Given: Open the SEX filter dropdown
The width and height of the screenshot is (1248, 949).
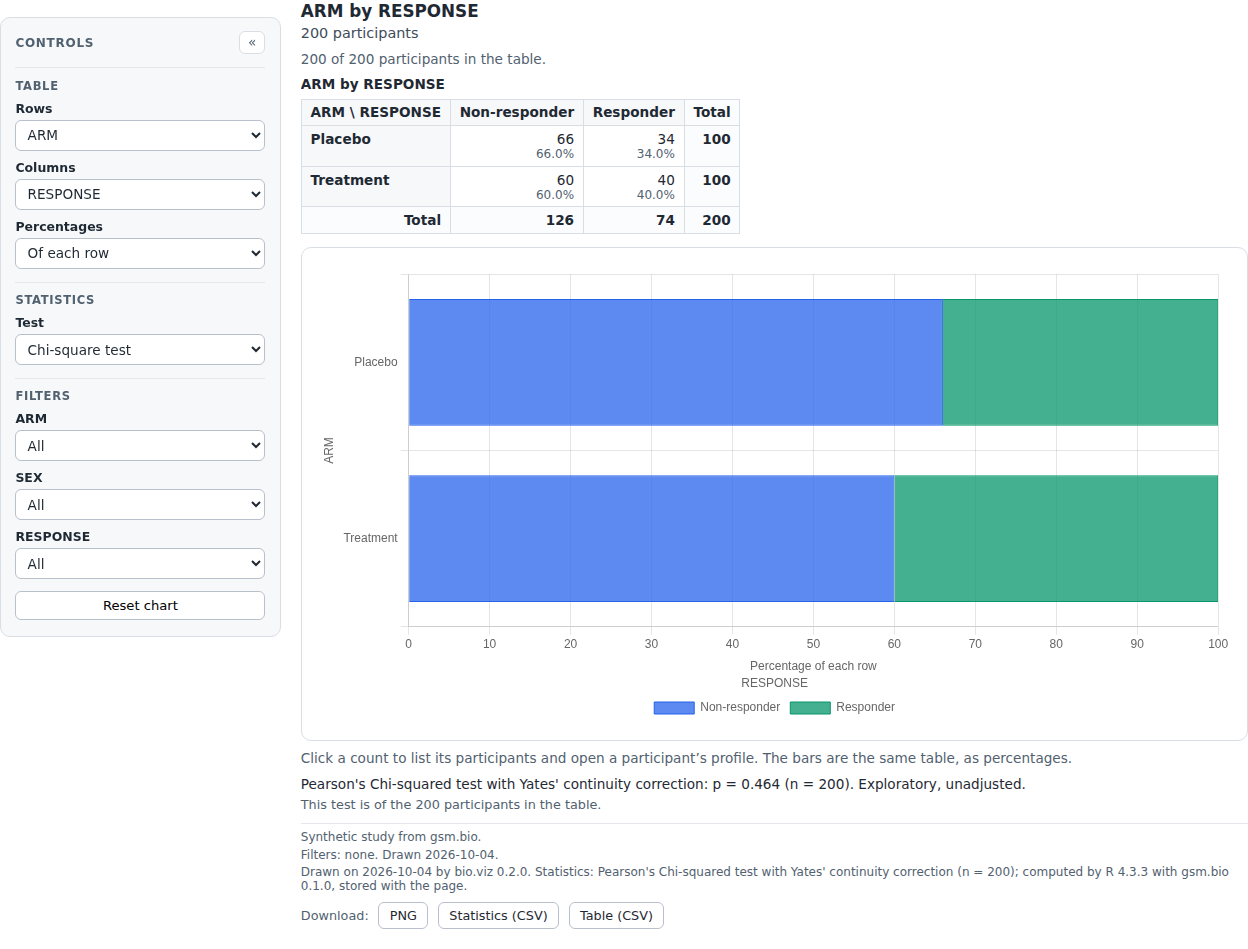Looking at the screenshot, I should pos(140,505).
